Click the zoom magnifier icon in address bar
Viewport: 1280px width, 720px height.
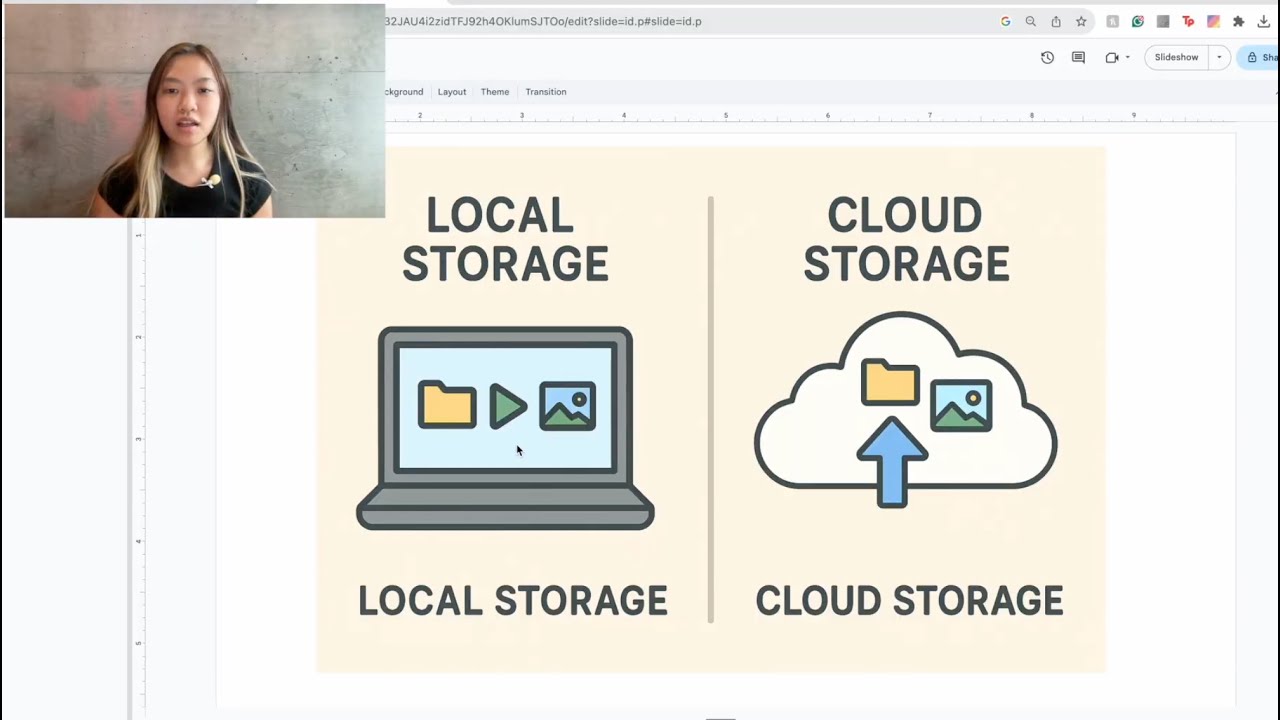point(1030,21)
